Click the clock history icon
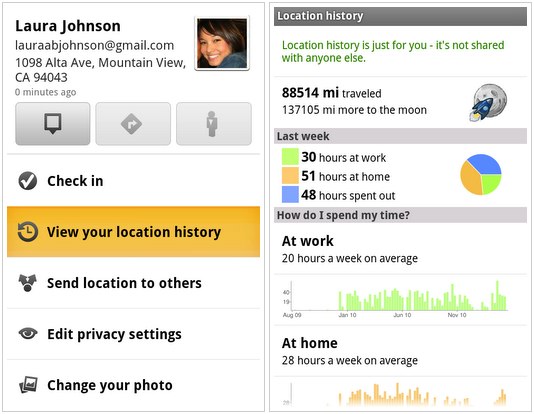The image size is (534, 414). pyautogui.click(x=28, y=232)
